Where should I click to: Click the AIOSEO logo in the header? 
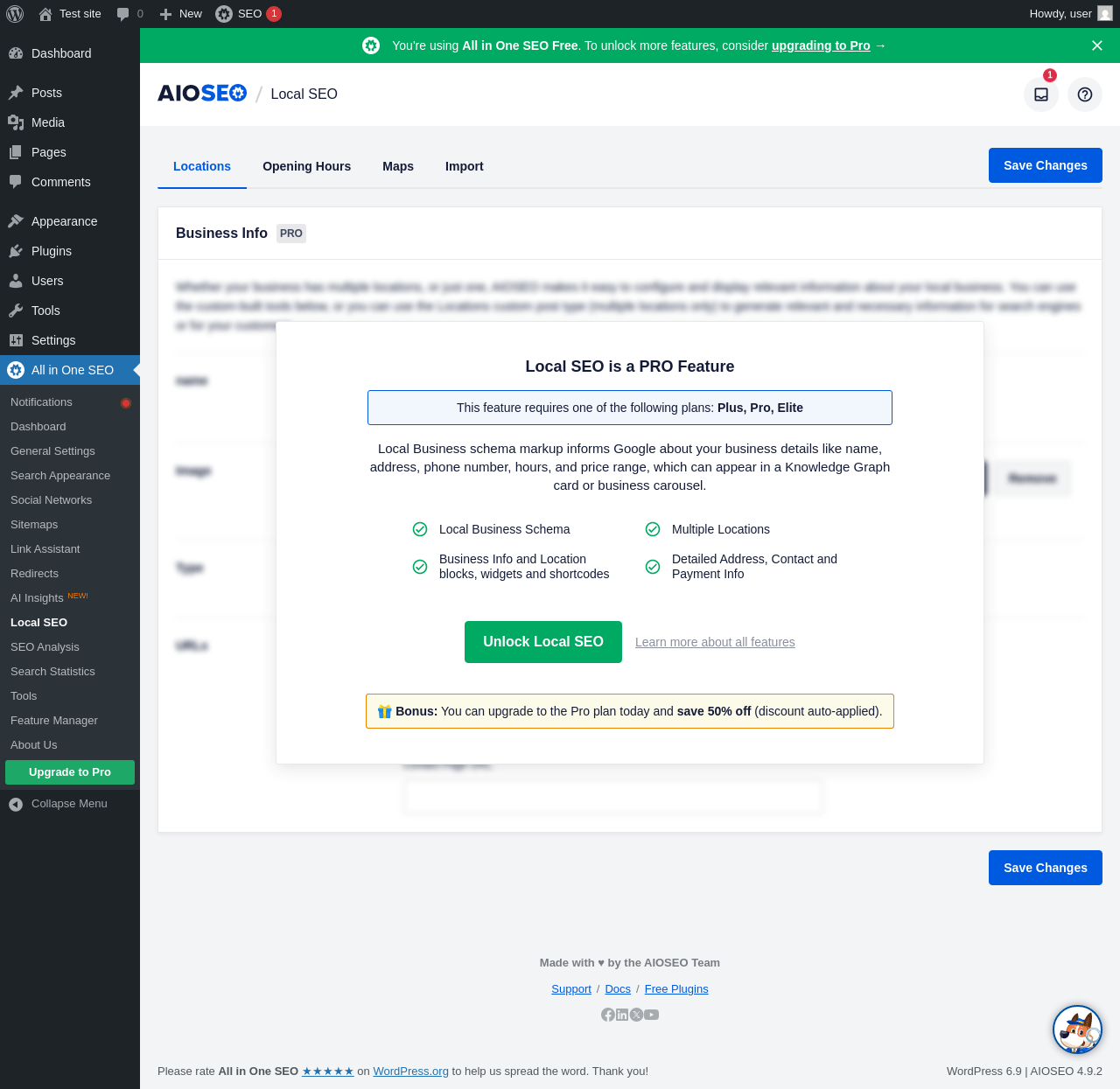coord(202,94)
